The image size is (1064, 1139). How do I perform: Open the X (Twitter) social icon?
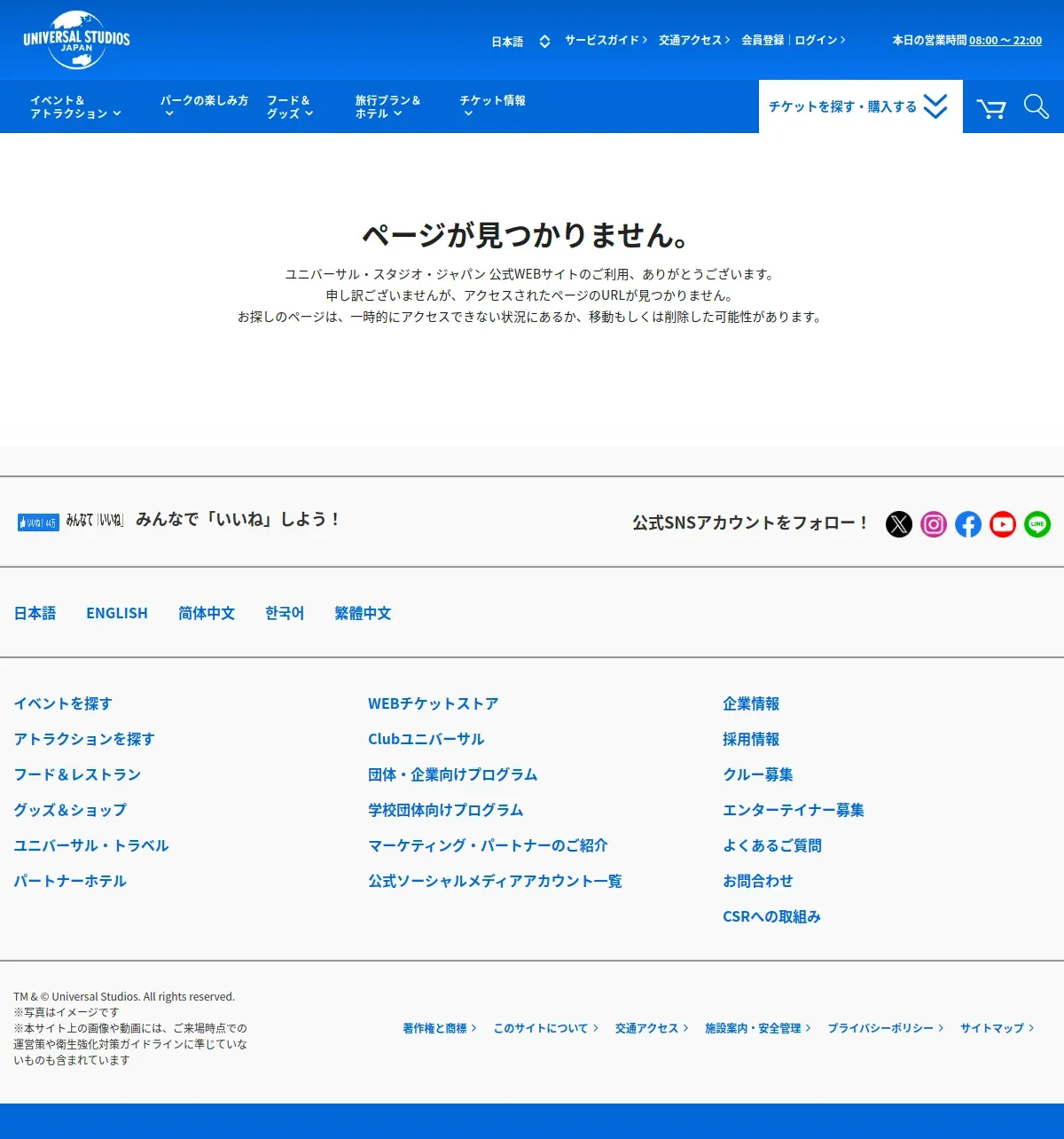pyautogui.click(x=899, y=524)
